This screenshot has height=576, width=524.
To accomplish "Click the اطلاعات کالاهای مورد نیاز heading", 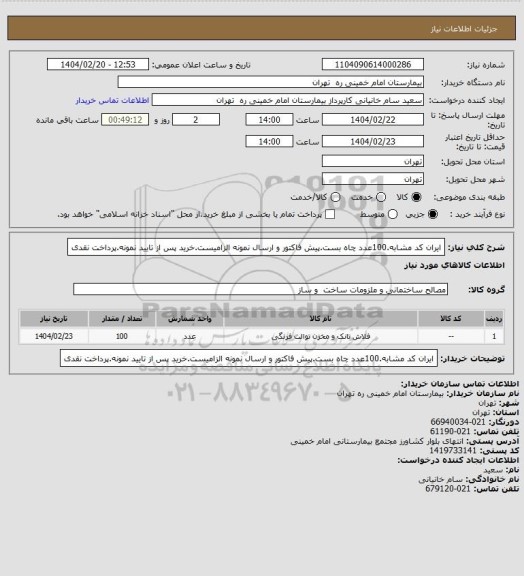I will pos(455,265).
